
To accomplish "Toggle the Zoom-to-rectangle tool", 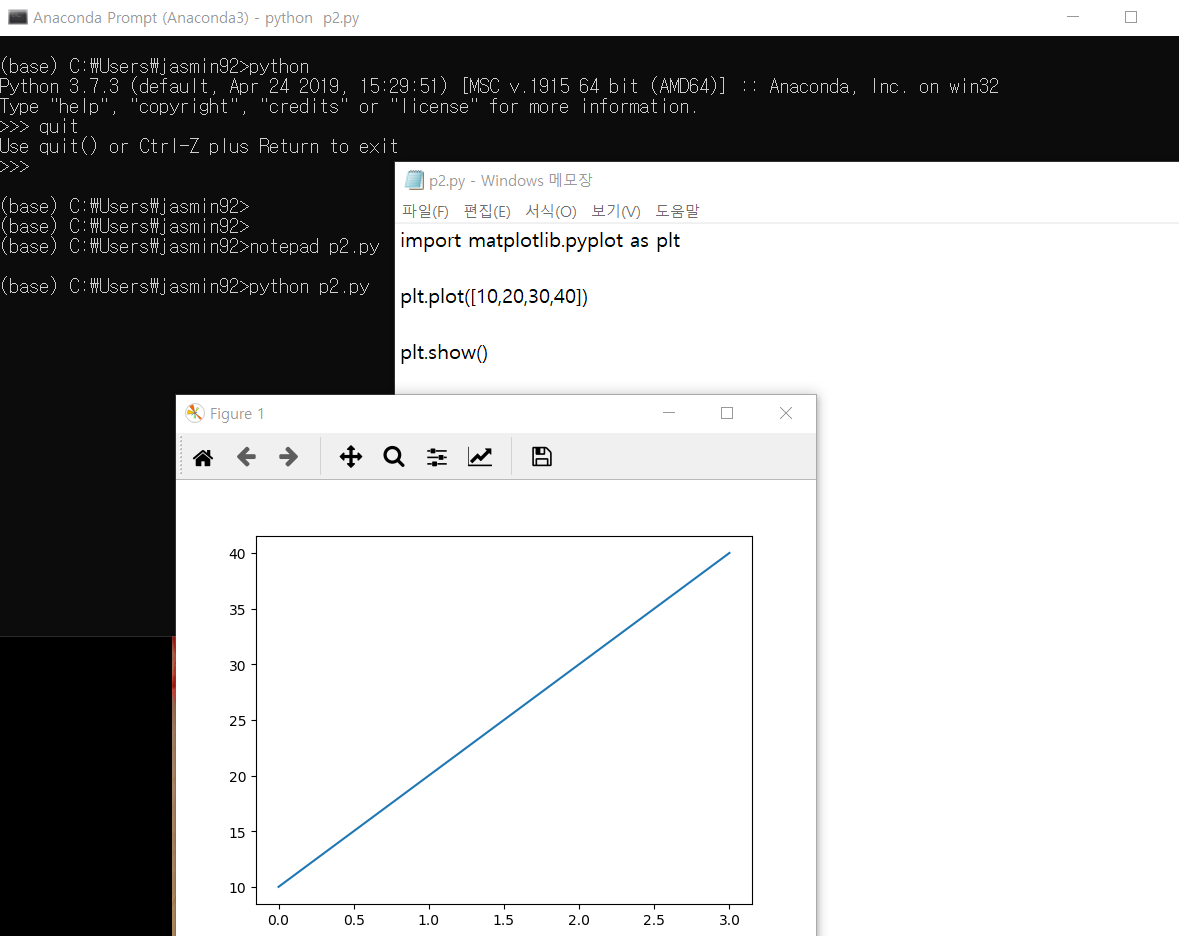I will 393,456.
